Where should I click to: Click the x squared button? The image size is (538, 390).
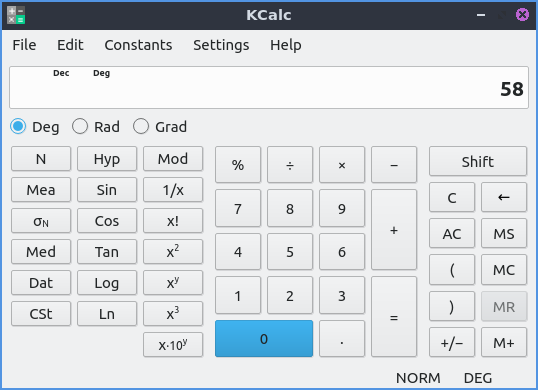click(x=173, y=252)
